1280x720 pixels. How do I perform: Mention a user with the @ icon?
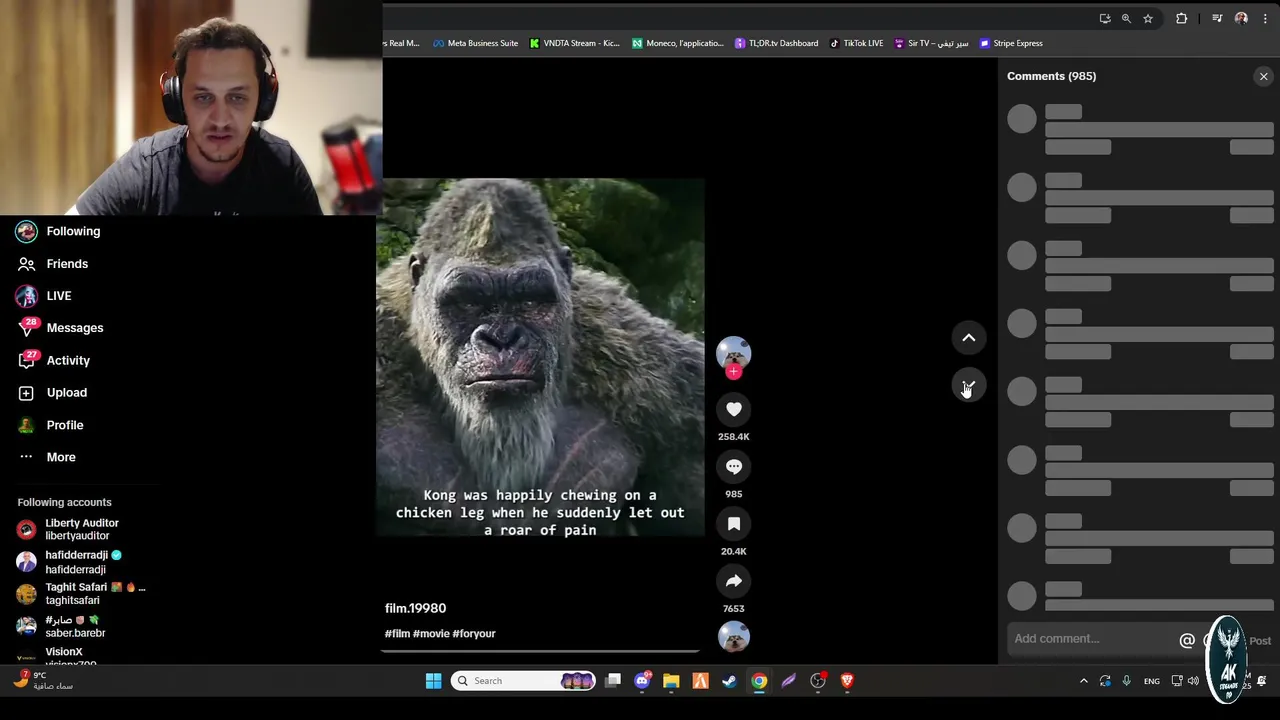[1187, 640]
